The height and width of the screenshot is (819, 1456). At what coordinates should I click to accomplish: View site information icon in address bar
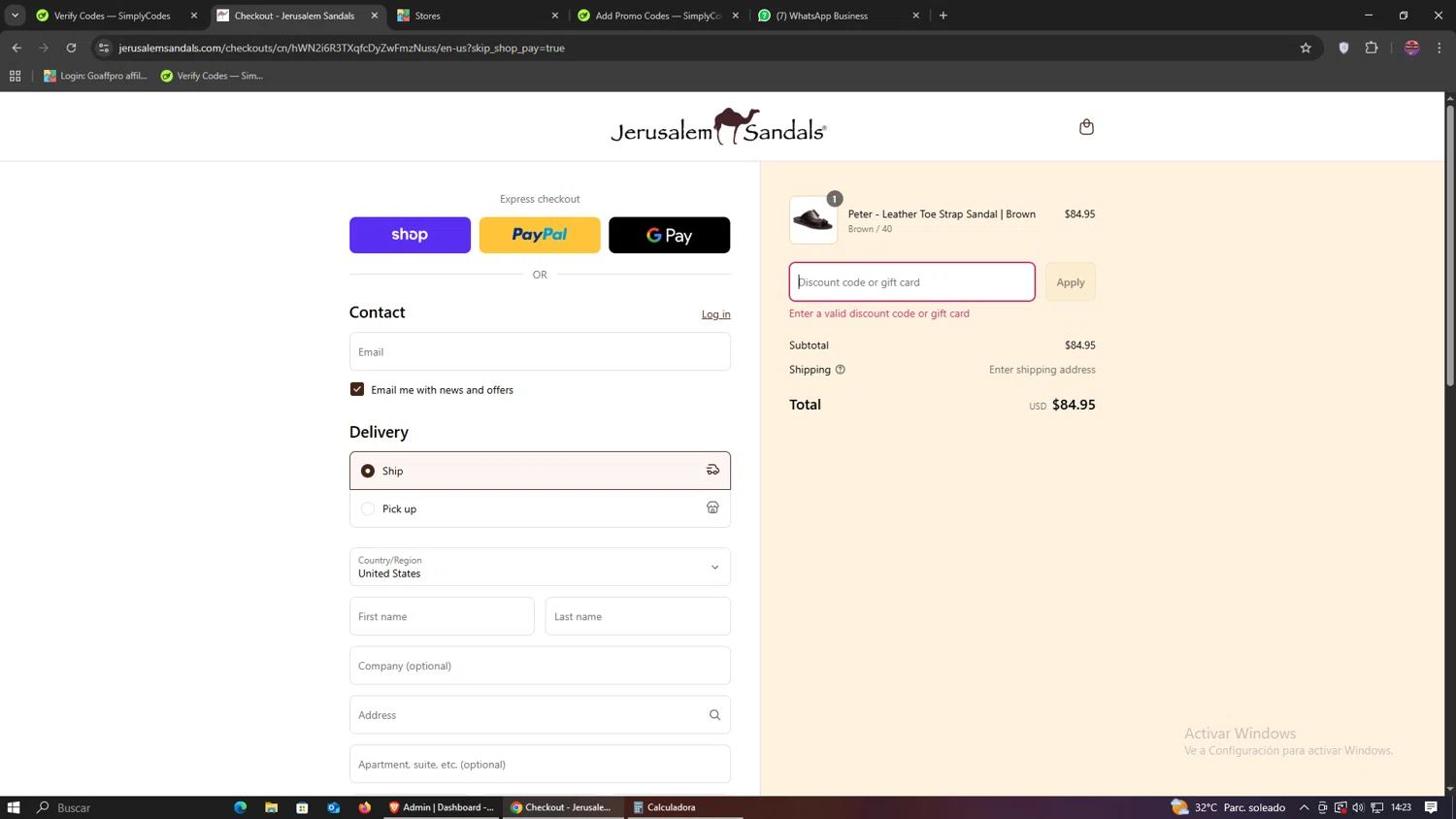pos(104,48)
